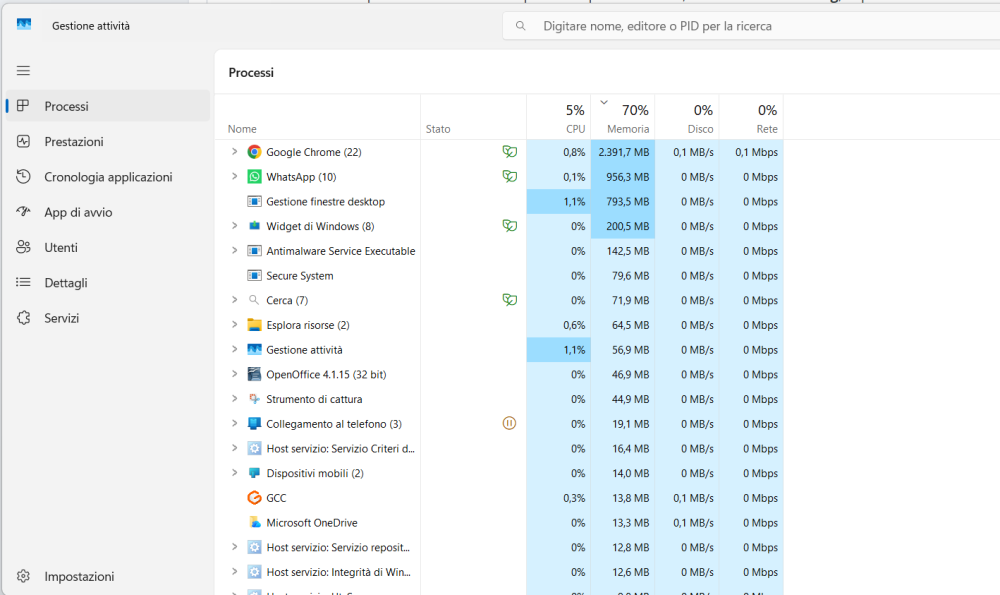The width and height of the screenshot is (1000, 595).
Task: Open the Utenti page
Action: tap(108, 247)
